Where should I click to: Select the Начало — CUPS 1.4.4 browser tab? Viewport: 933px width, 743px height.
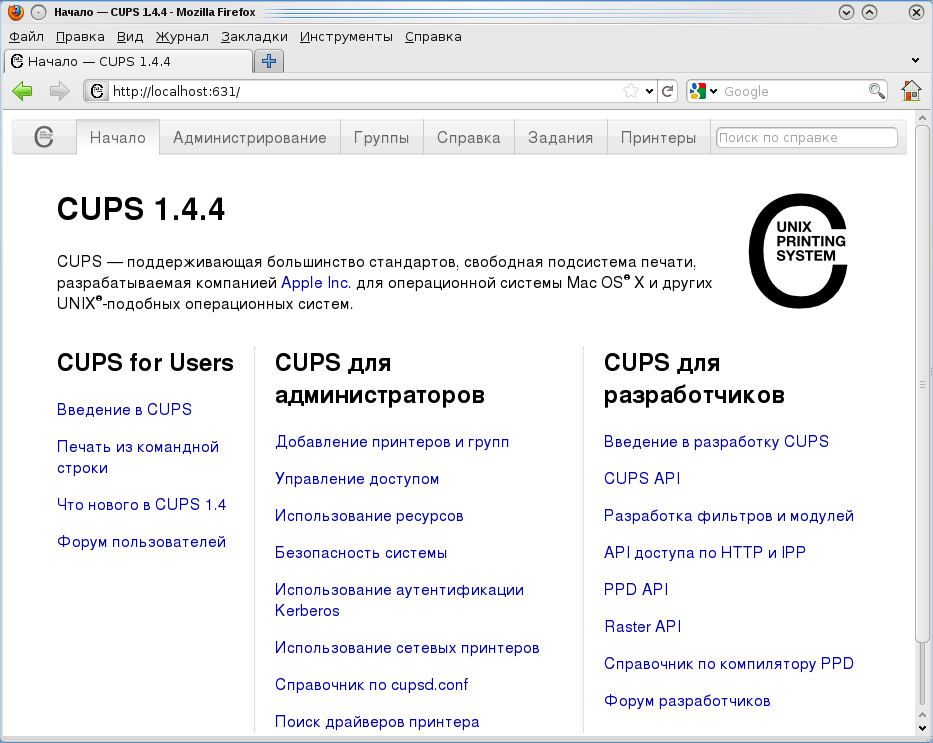[129, 61]
